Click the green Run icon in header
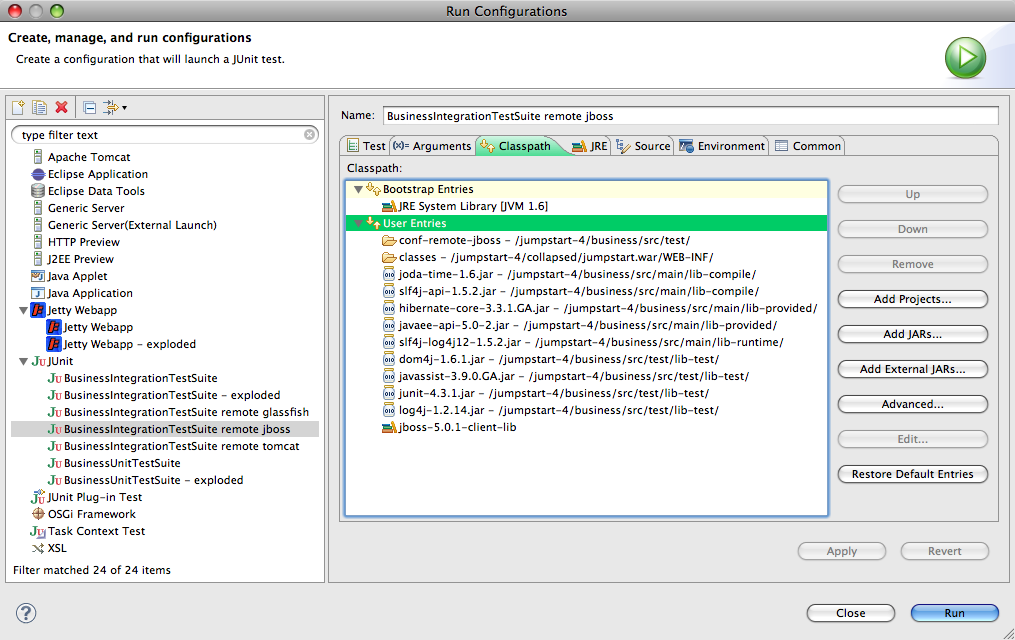 [x=965, y=57]
